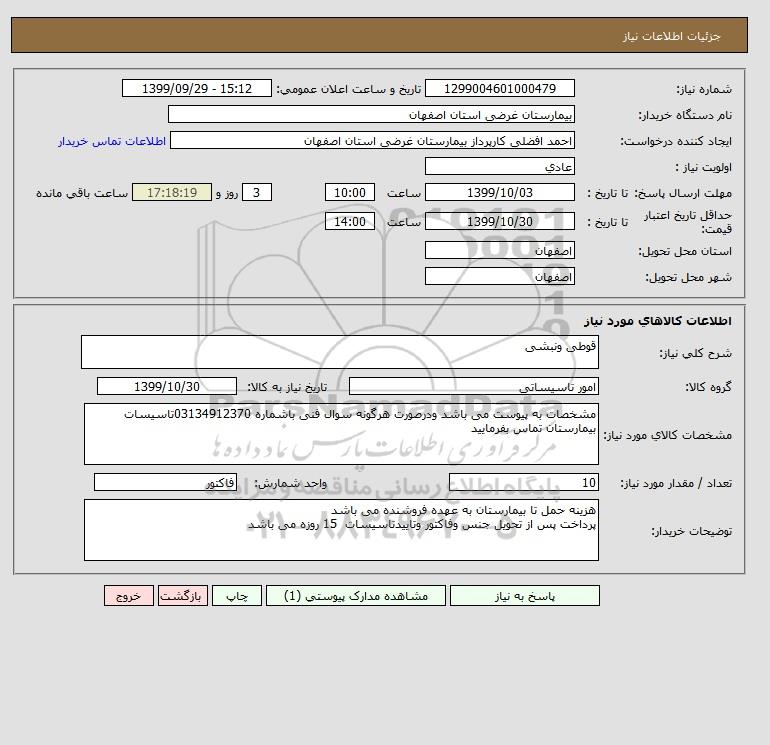Click the شرح کلی نیاز label

pos(695,353)
